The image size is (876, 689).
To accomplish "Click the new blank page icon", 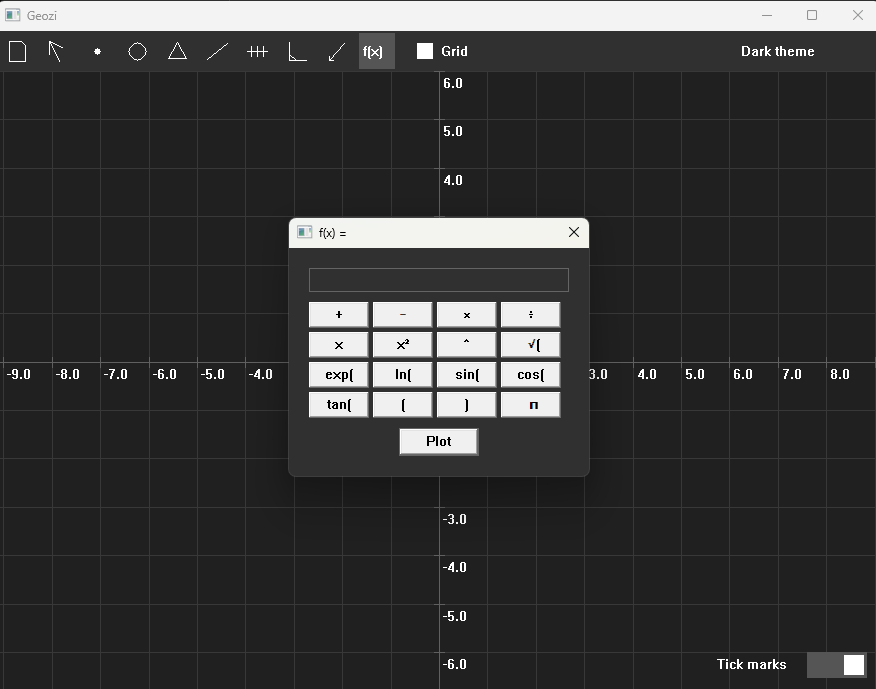I will 18,51.
